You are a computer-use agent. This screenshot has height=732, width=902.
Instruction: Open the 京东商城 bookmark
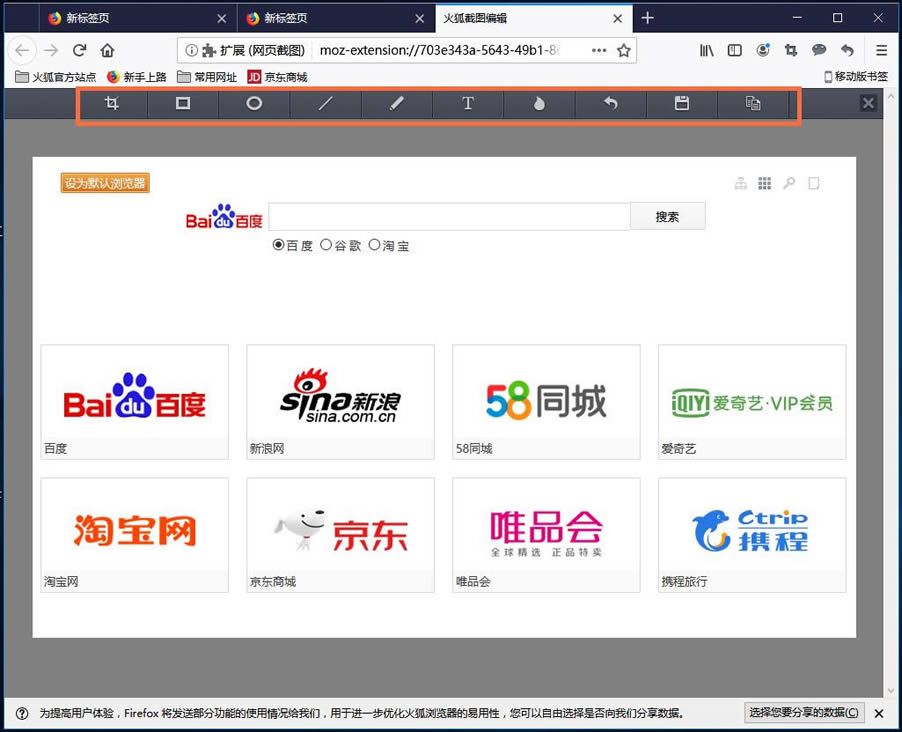[x=278, y=77]
